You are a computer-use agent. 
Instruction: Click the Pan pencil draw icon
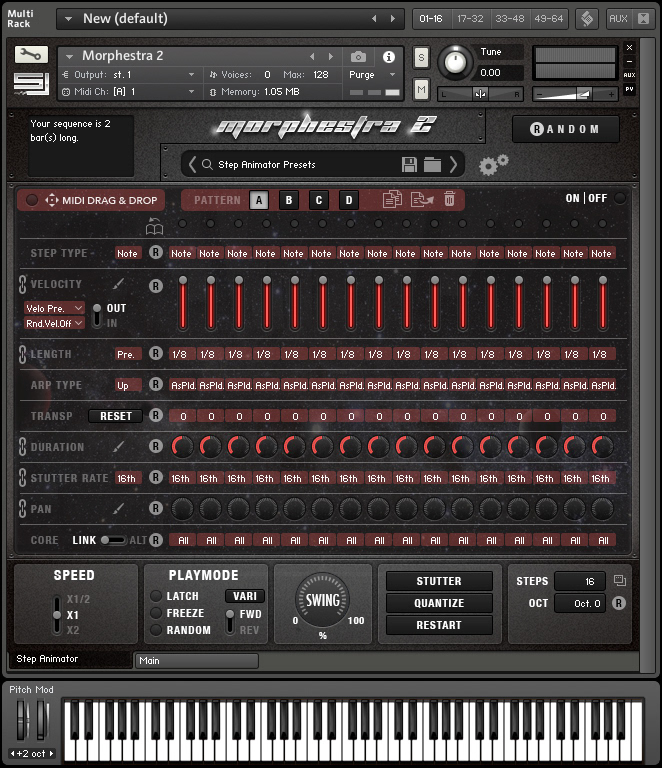118,509
